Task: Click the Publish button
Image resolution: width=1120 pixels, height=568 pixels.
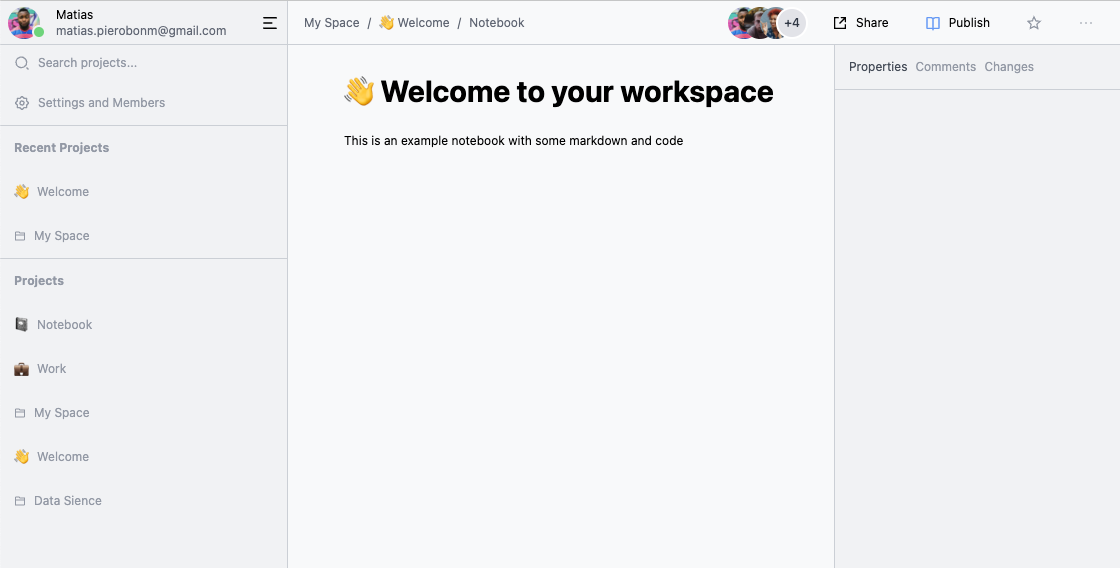Action: click(958, 23)
